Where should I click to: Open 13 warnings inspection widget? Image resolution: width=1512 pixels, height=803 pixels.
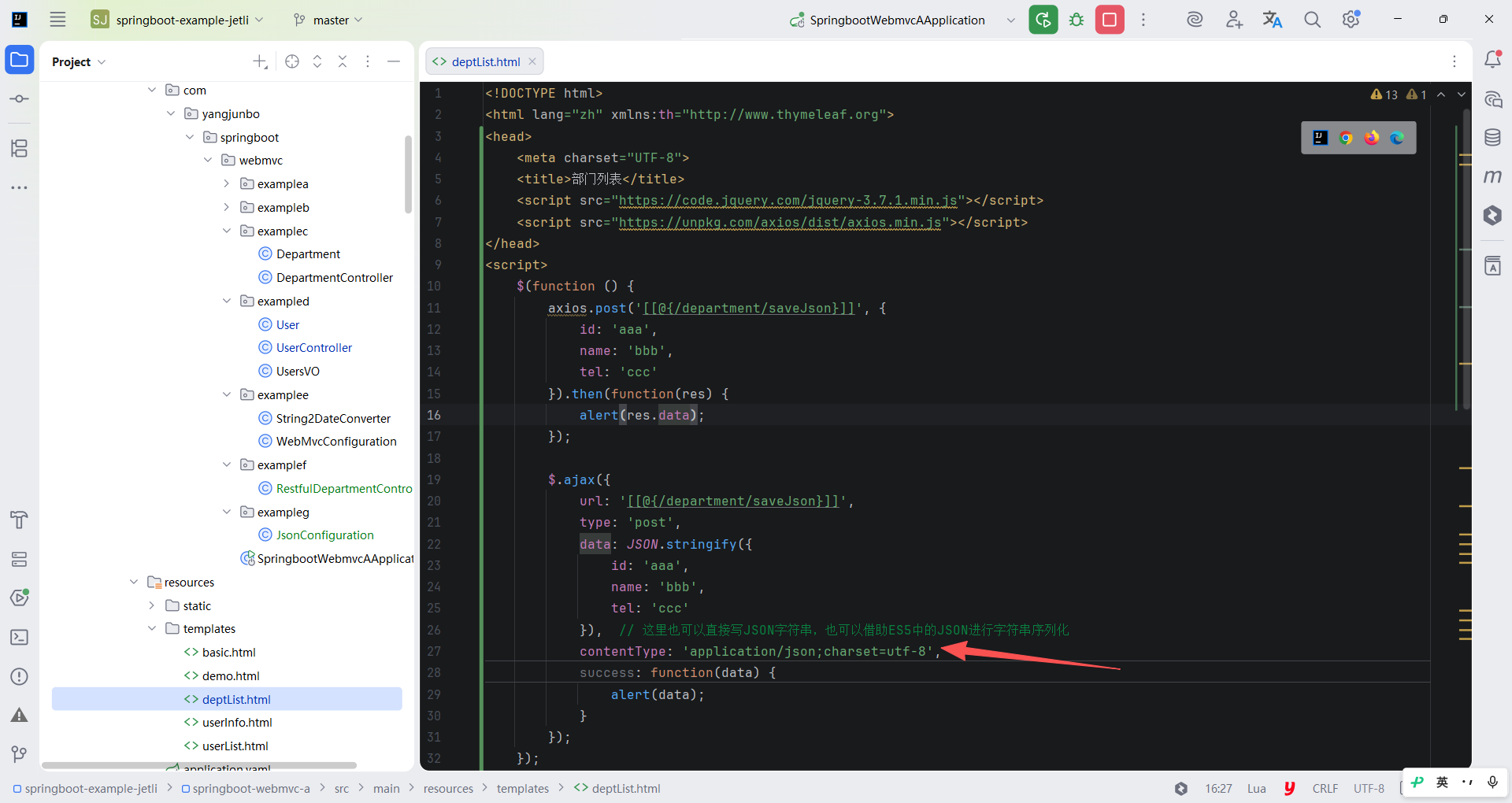click(x=1384, y=94)
